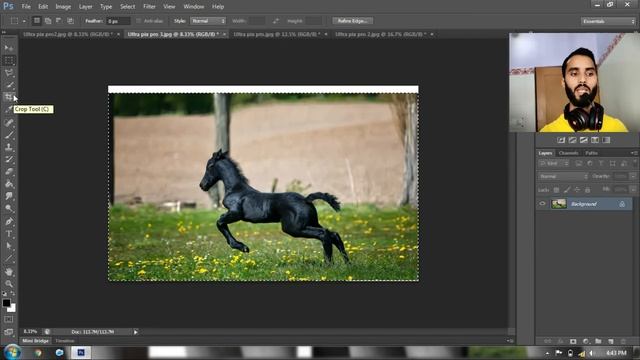
Task: Toggle Lock image pixels brush icon
Action: tap(567, 190)
